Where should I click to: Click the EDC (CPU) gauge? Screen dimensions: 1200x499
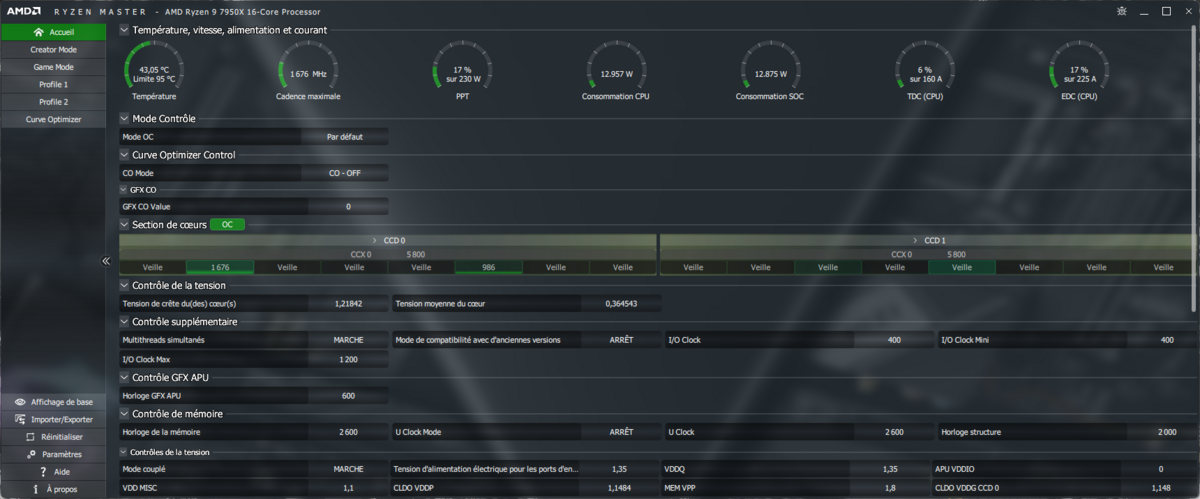click(x=1078, y=66)
